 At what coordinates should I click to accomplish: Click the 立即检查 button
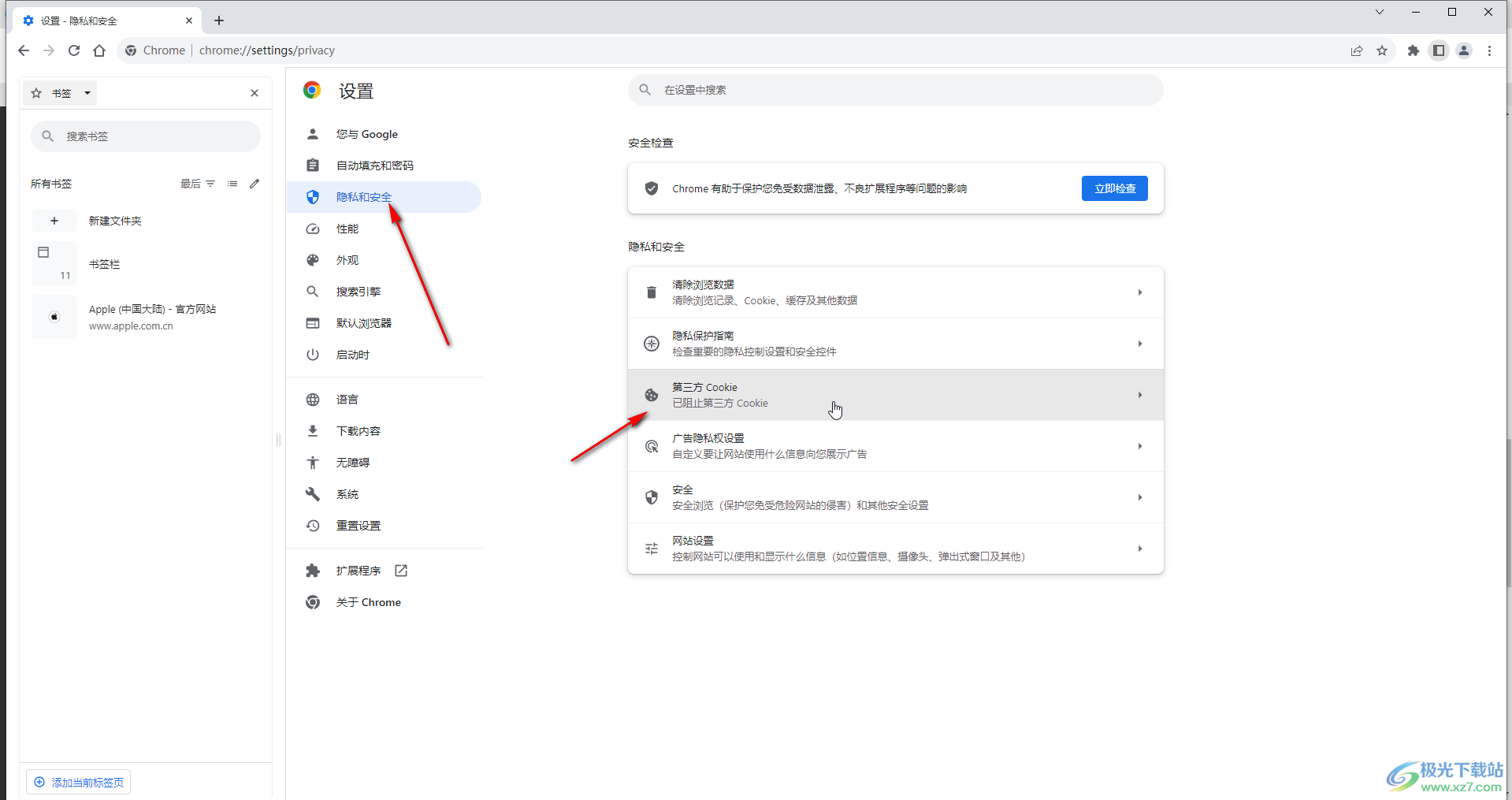coord(1114,188)
